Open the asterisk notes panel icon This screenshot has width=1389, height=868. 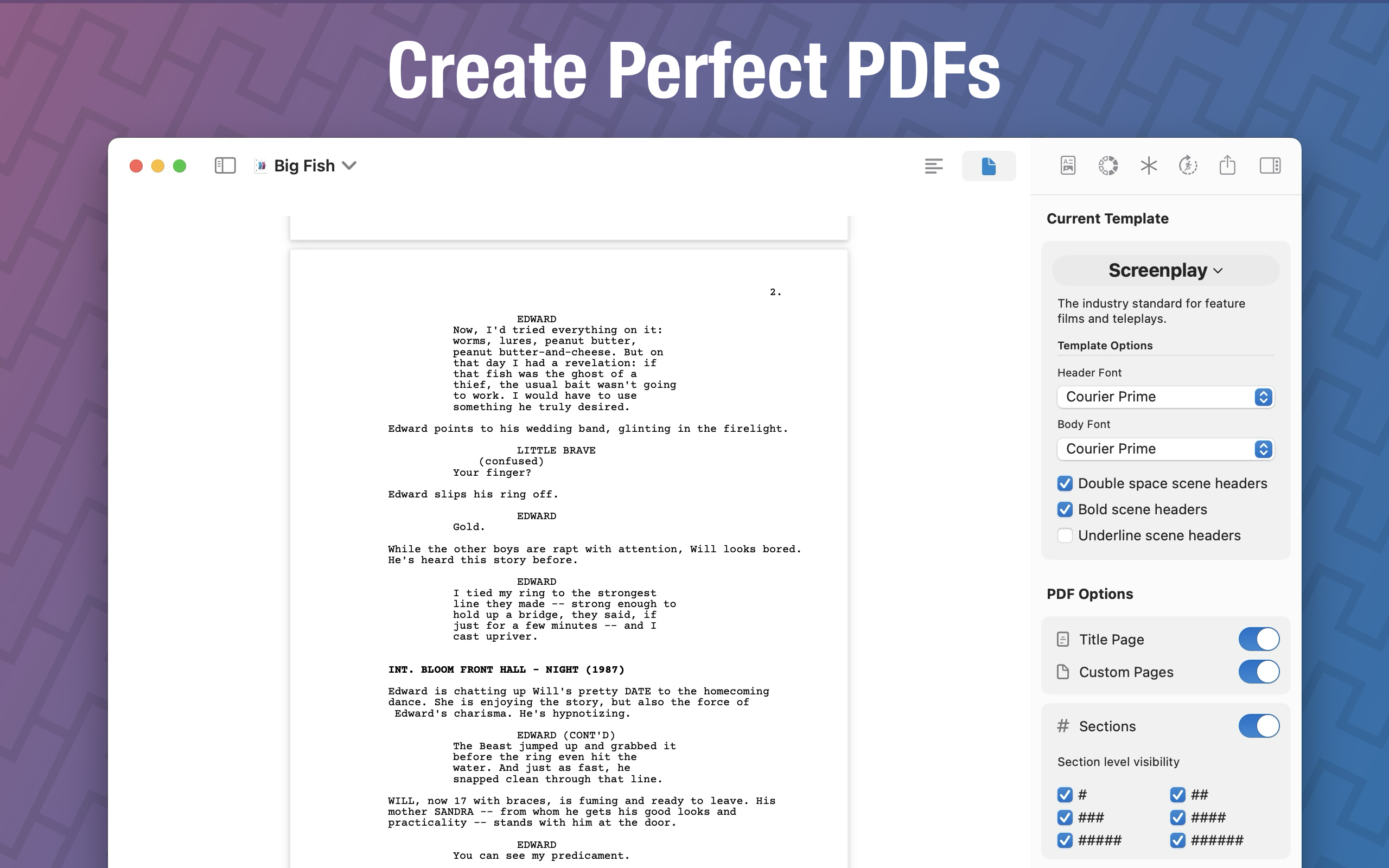1149,166
